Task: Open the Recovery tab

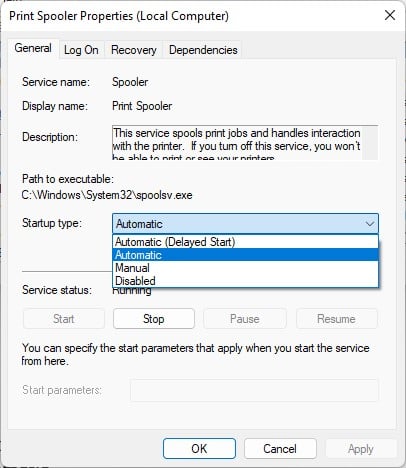Action: [134, 50]
